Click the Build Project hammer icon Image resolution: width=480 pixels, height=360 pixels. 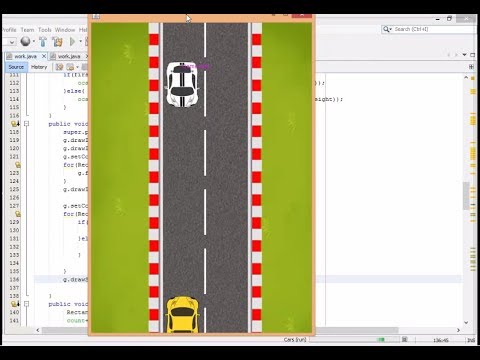[43, 42]
